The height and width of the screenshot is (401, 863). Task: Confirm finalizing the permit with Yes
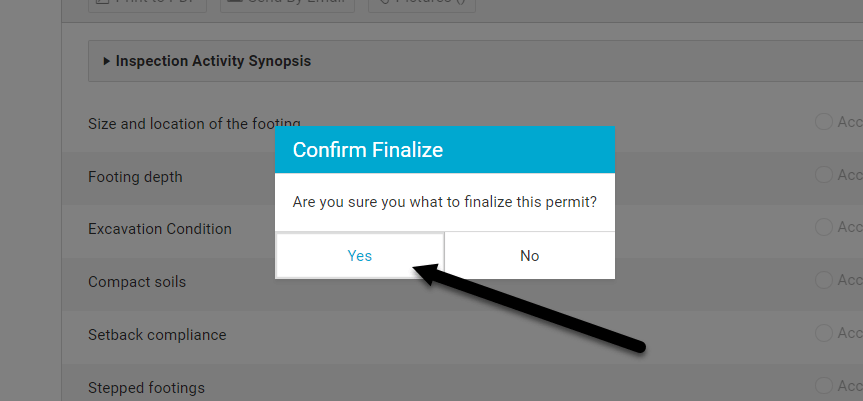(359, 255)
